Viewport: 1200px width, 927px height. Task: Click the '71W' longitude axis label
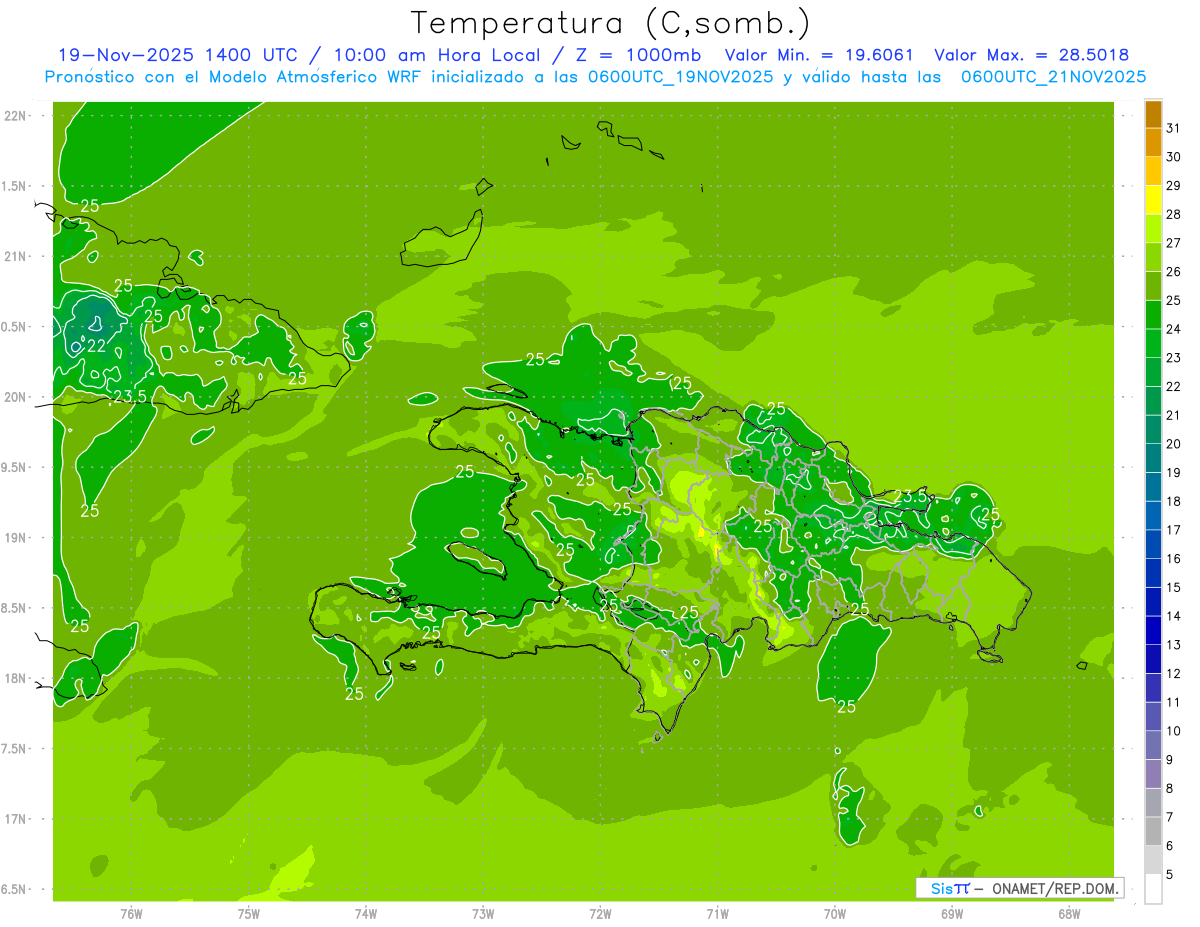click(717, 913)
